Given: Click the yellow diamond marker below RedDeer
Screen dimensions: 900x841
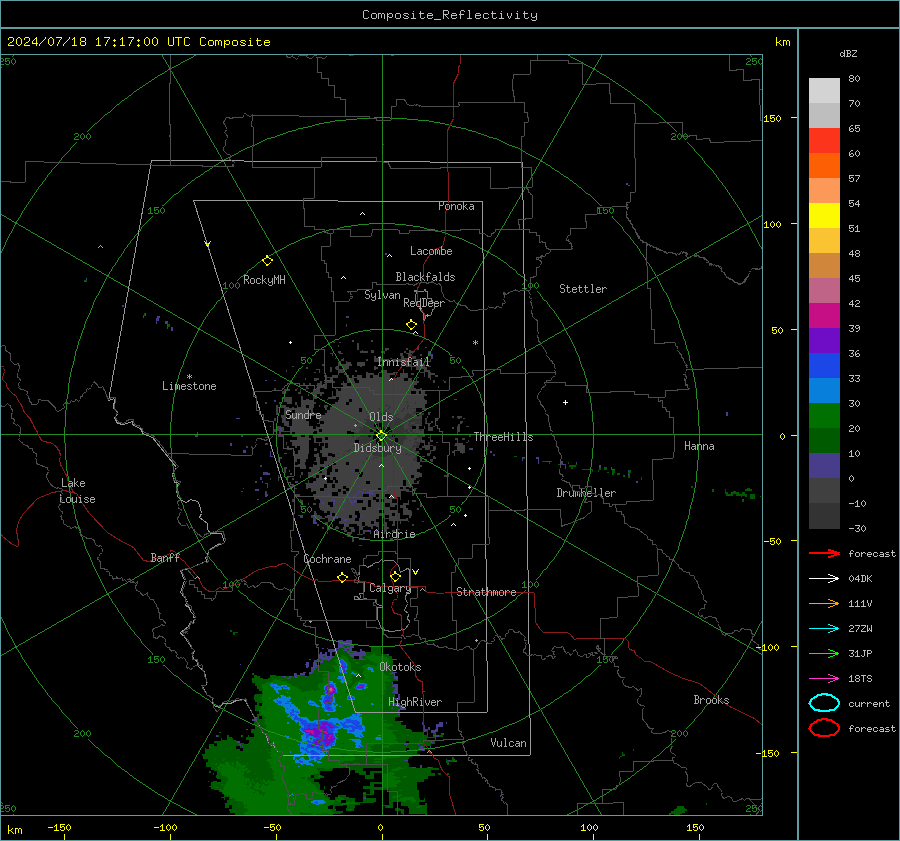Looking at the screenshot, I should tap(412, 325).
